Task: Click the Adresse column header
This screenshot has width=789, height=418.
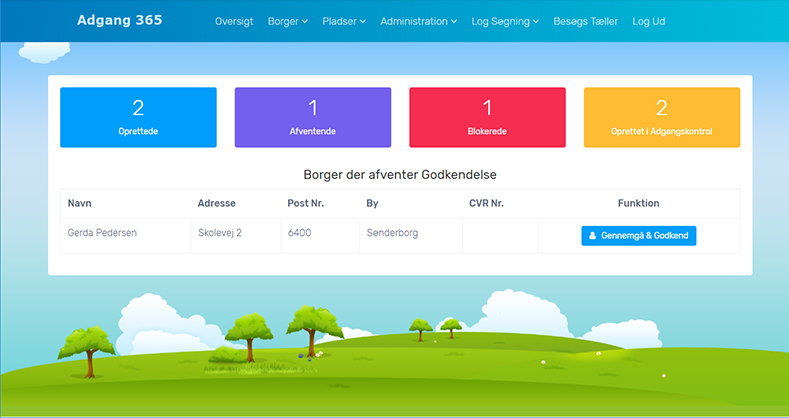Action: pos(217,203)
